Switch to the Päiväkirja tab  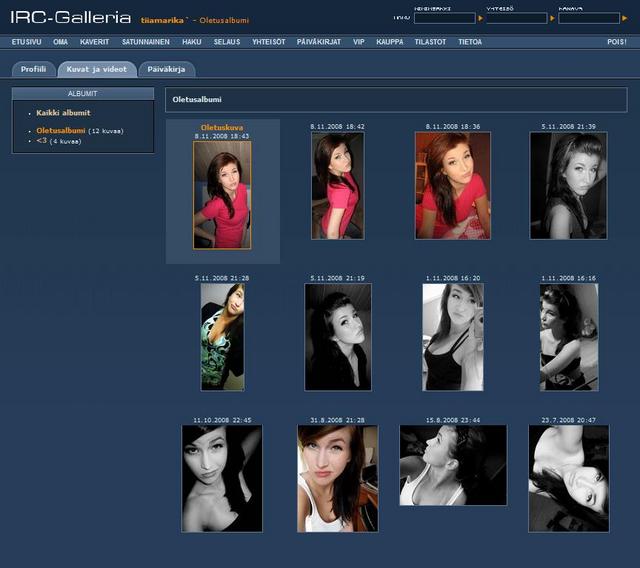[x=166, y=69]
